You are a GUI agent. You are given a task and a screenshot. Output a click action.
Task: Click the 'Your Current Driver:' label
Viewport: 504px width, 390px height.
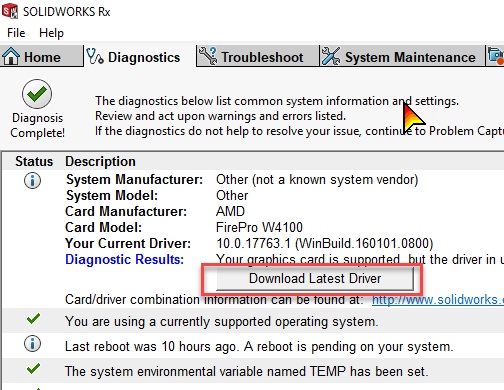pyautogui.click(x=128, y=243)
